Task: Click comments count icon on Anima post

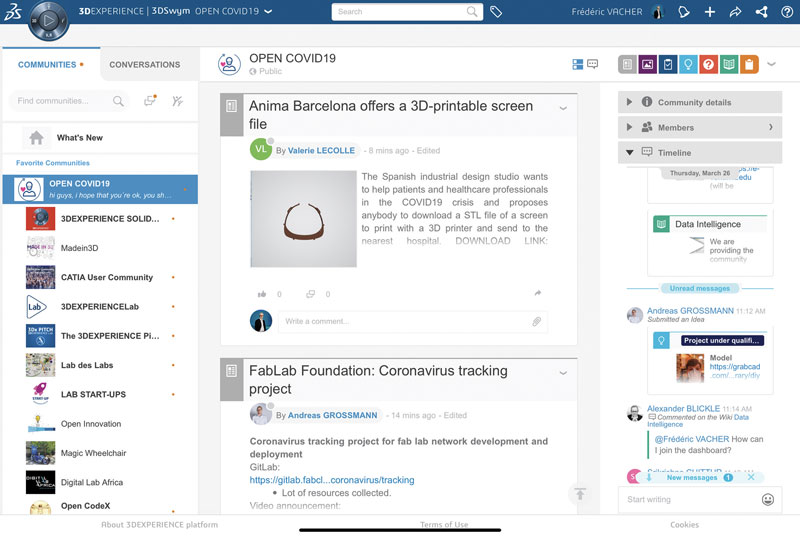Action: (x=310, y=294)
